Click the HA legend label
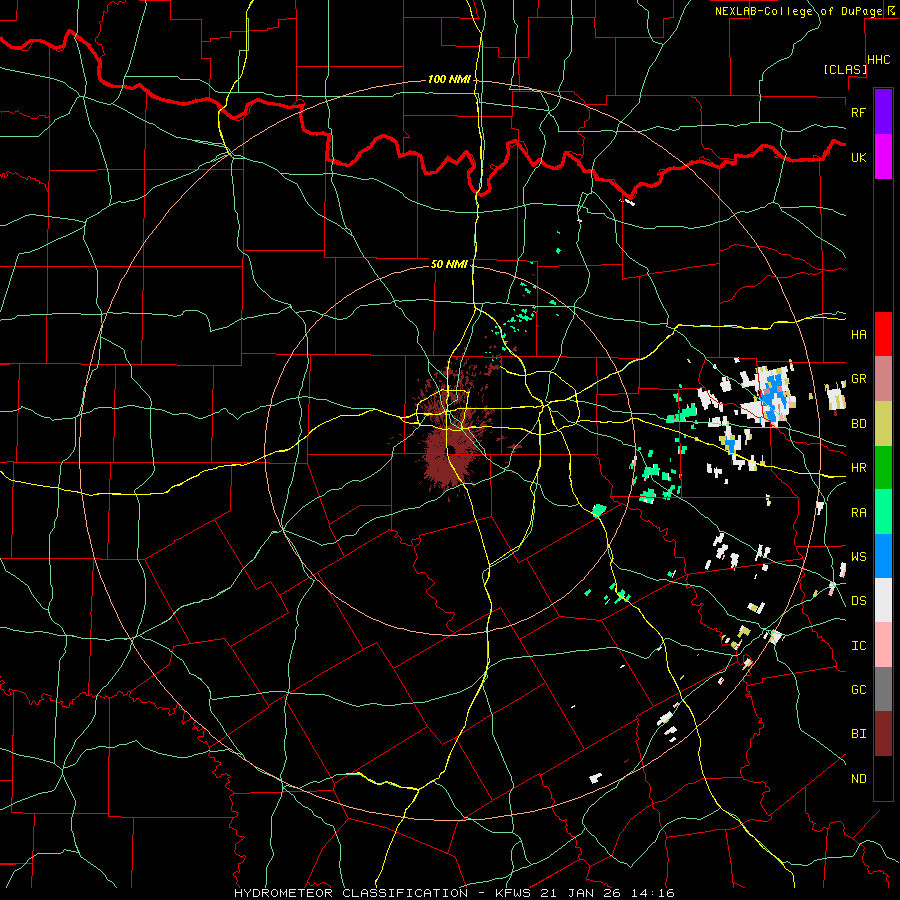 (859, 334)
